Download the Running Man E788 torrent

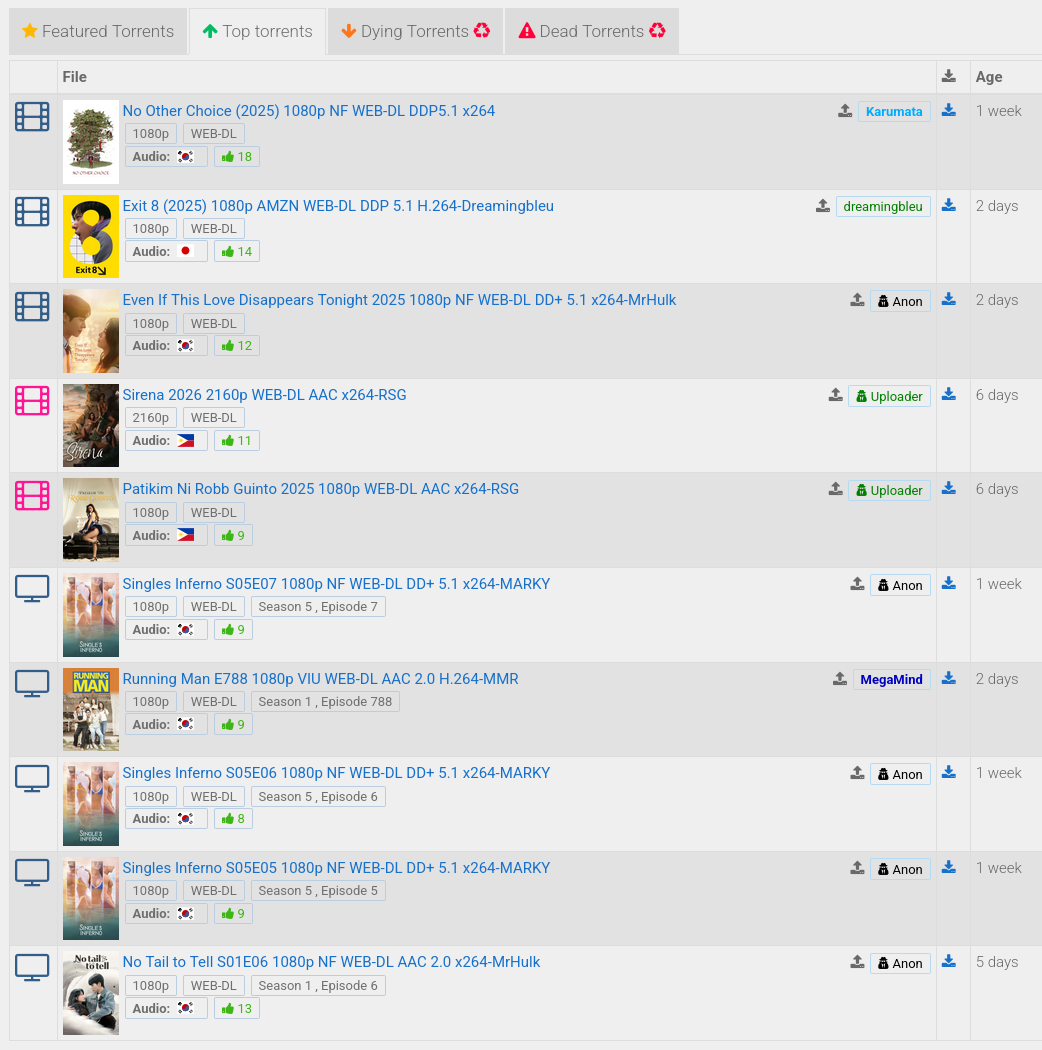[x=949, y=678]
